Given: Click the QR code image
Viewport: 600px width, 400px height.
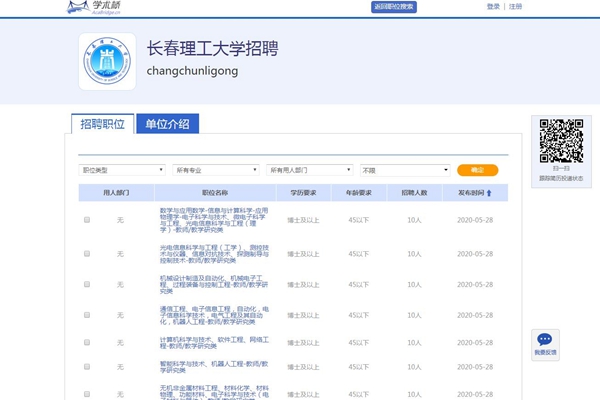Looking at the screenshot, I should tap(561, 141).
